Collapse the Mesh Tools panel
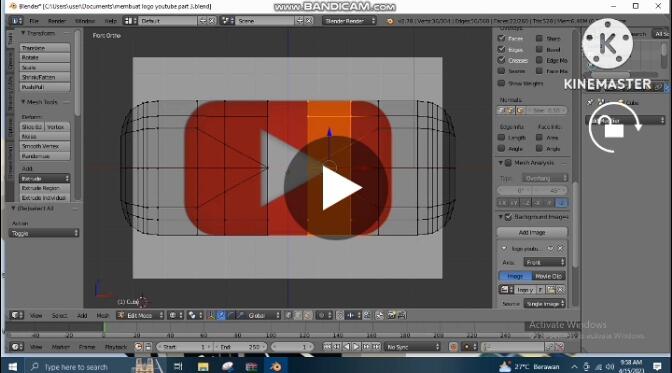 pos(23,102)
